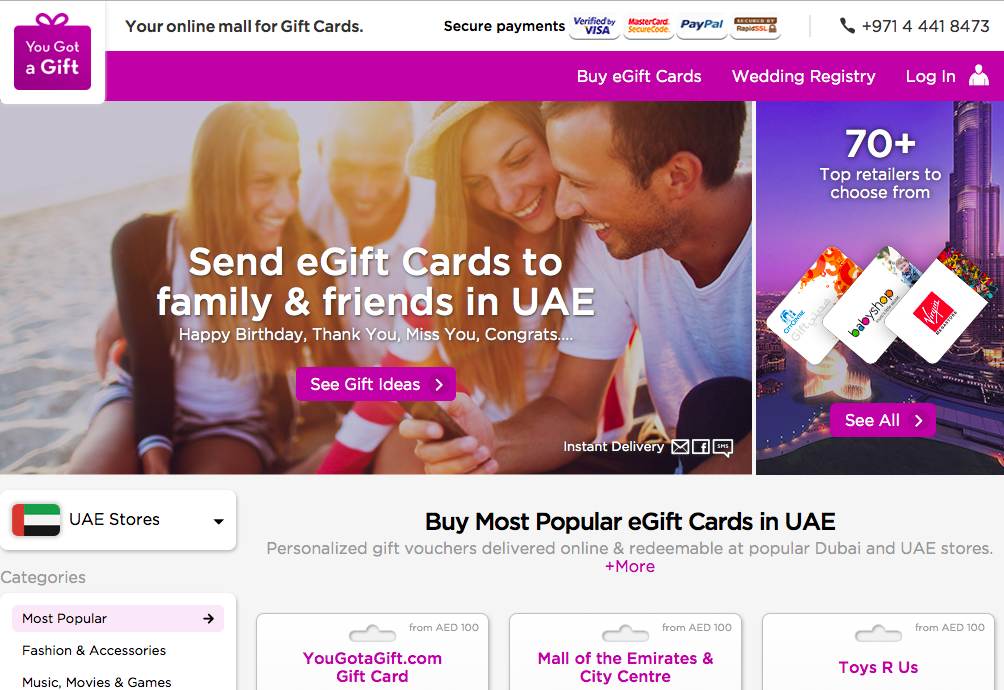Open Buy eGift Cards menu item
This screenshot has height=690, width=1004.
(x=639, y=76)
